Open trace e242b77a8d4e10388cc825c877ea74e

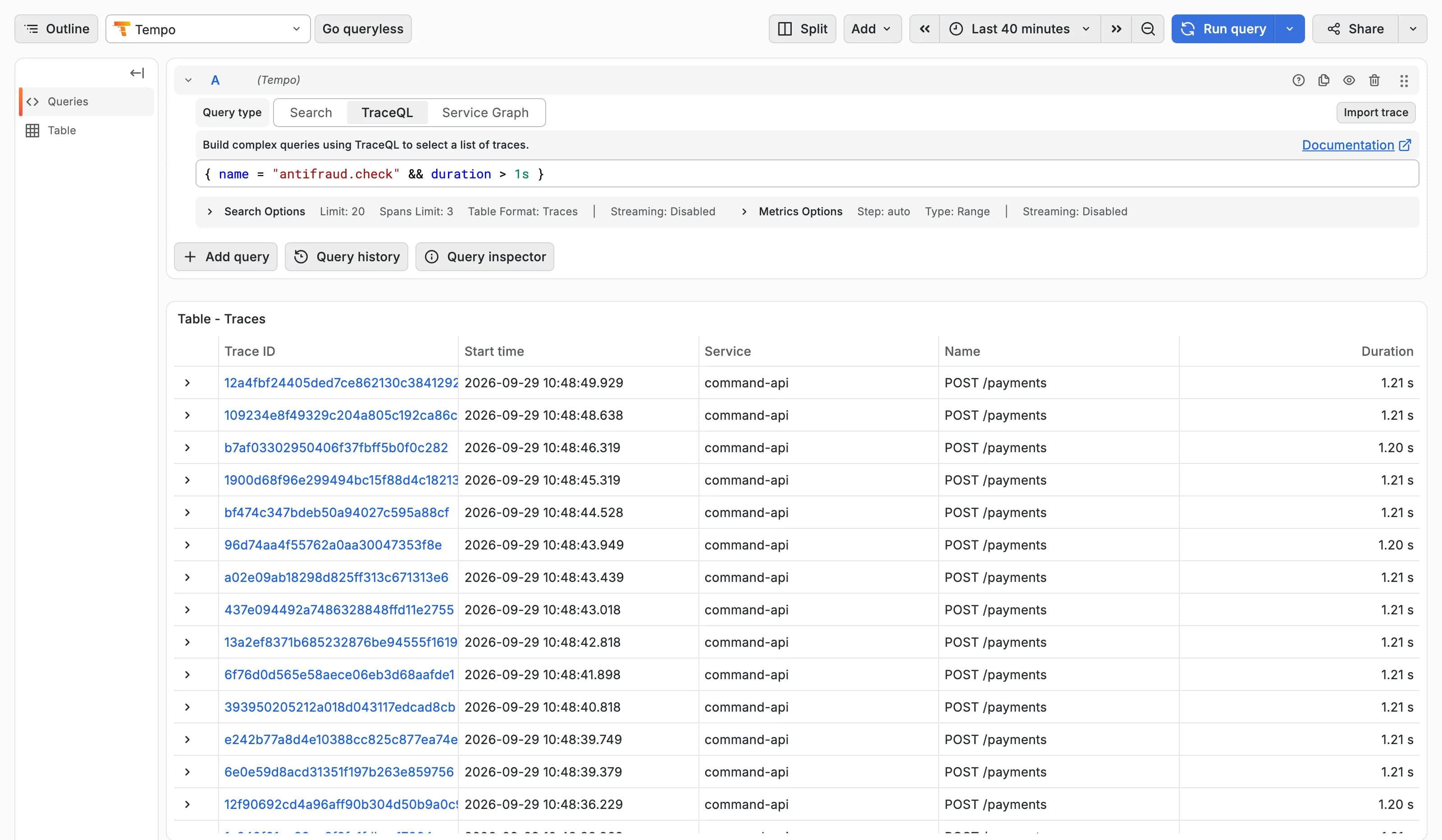click(x=341, y=740)
